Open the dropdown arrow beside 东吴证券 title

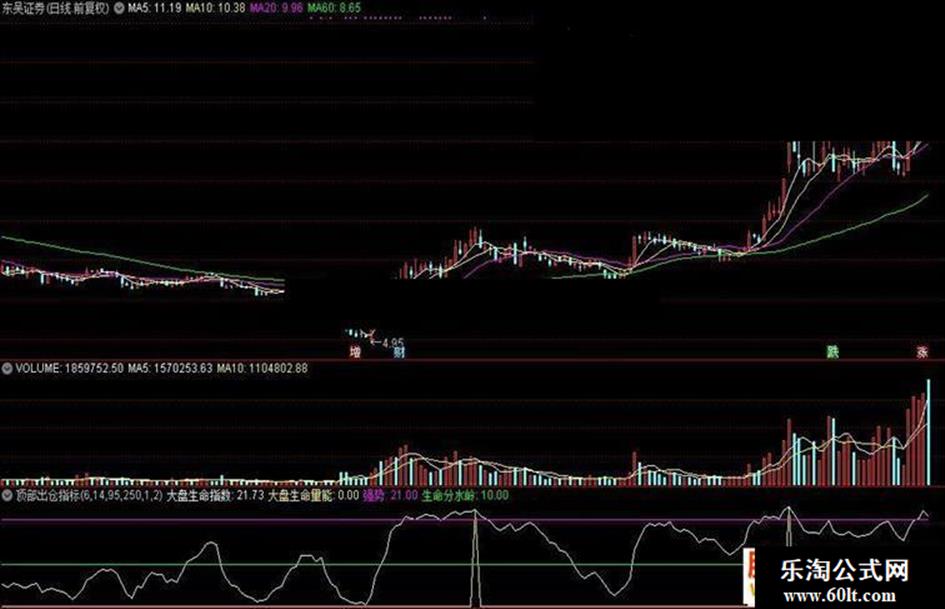click(x=119, y=8)
